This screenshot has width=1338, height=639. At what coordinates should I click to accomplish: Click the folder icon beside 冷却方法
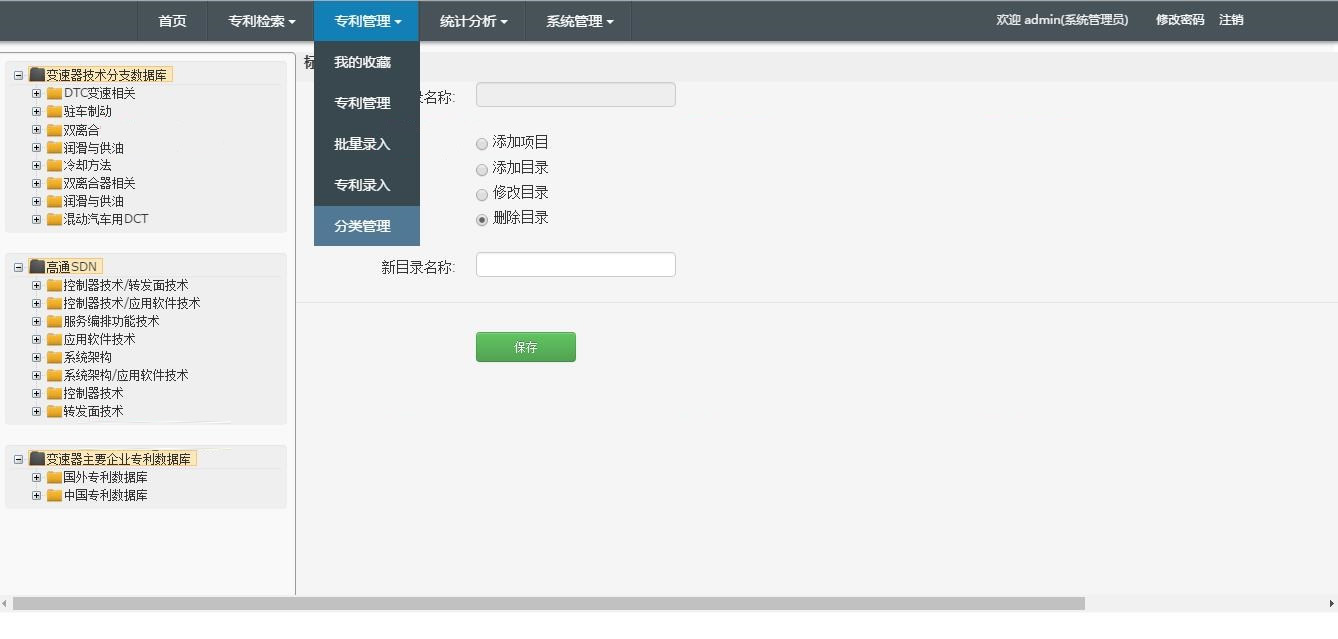tap(52, 165)
